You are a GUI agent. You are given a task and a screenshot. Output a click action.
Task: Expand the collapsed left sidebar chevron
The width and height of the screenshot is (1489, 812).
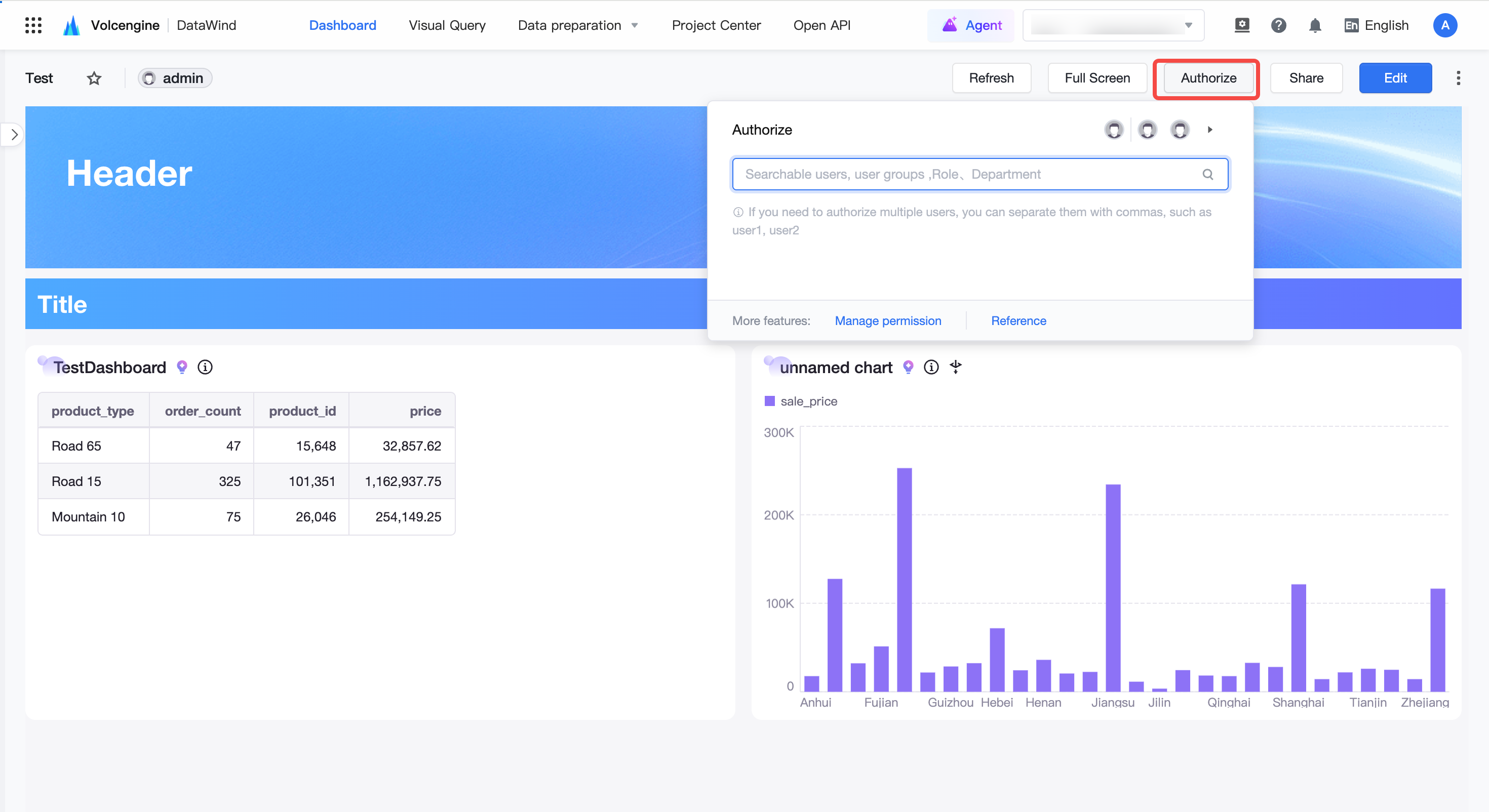point(14,135)
